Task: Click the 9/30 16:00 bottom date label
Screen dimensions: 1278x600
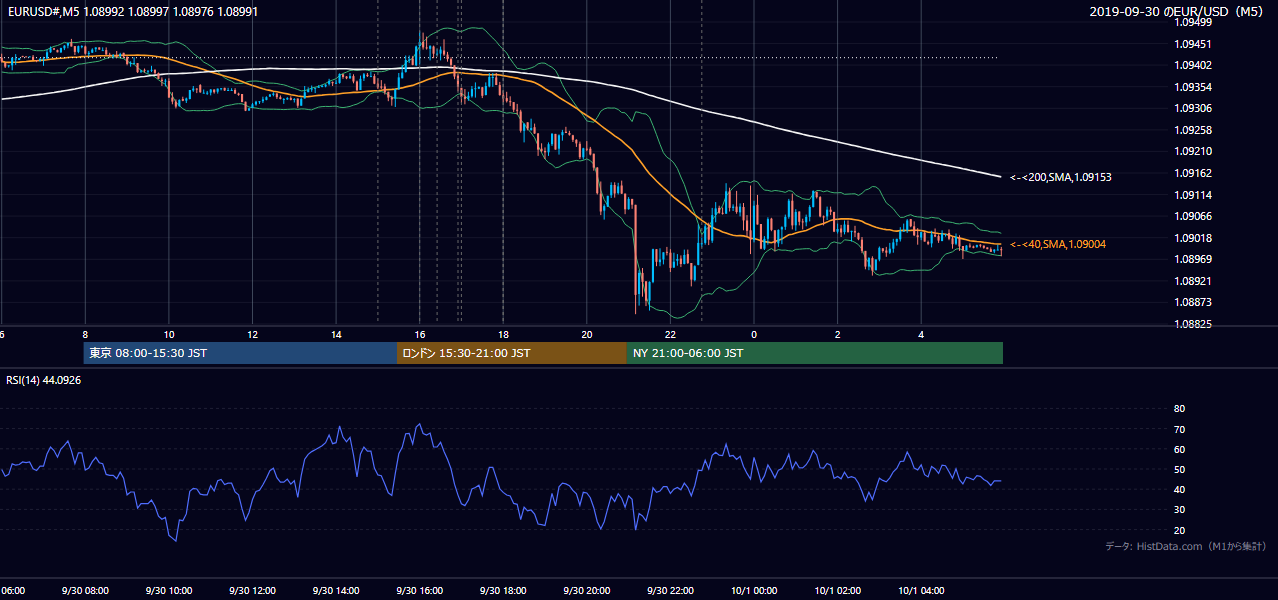Action: click(419, 590)
